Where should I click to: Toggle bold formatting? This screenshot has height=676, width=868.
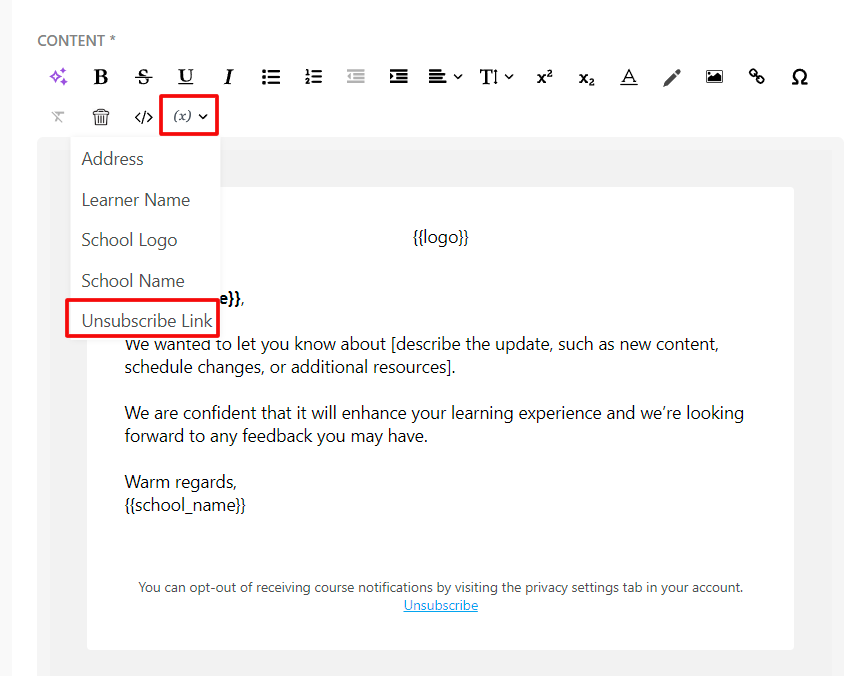[101, 76]
